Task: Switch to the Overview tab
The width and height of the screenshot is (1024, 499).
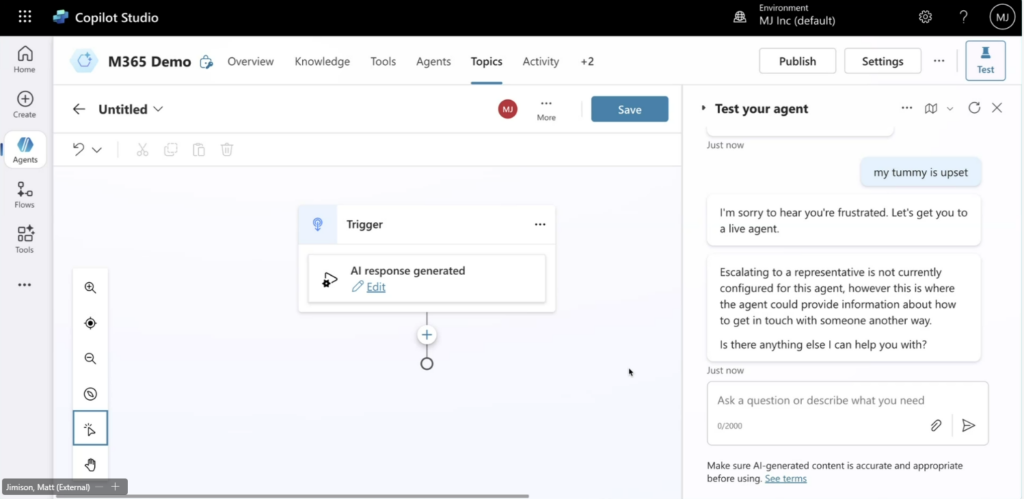Action: pos(250,61)
